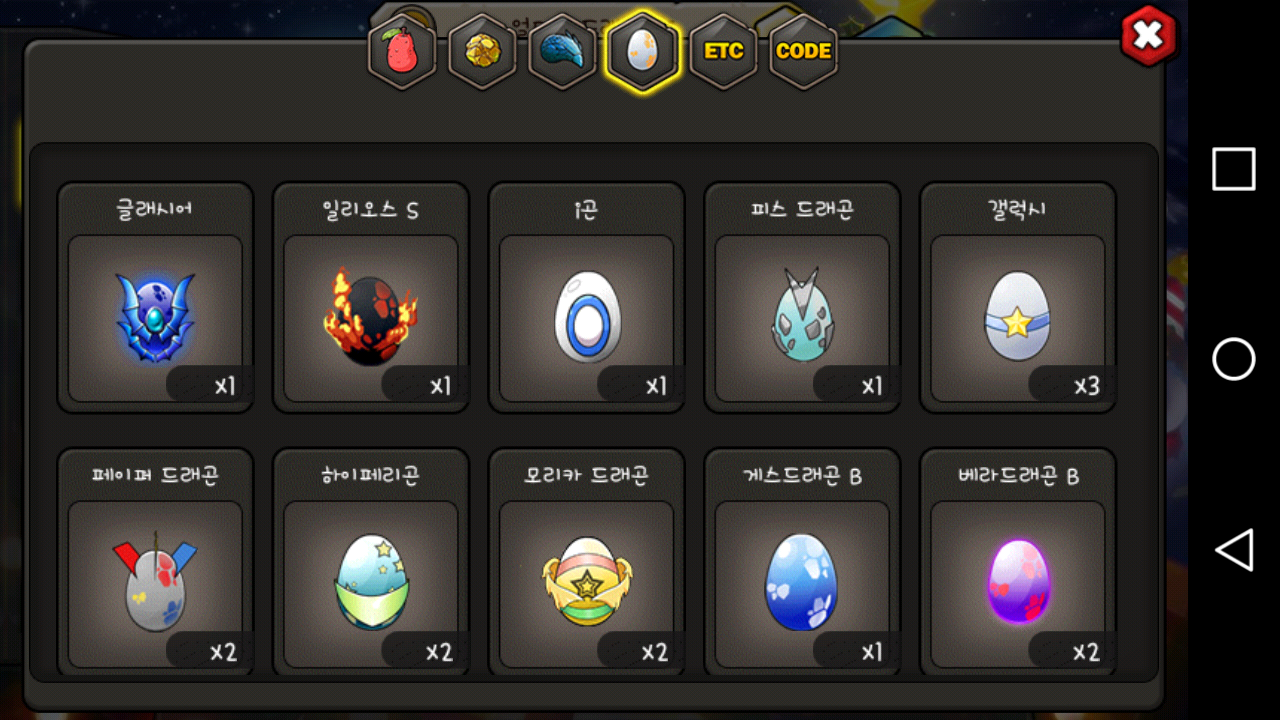Select the starry 하이페리곤 egg

tap(371, 563)
